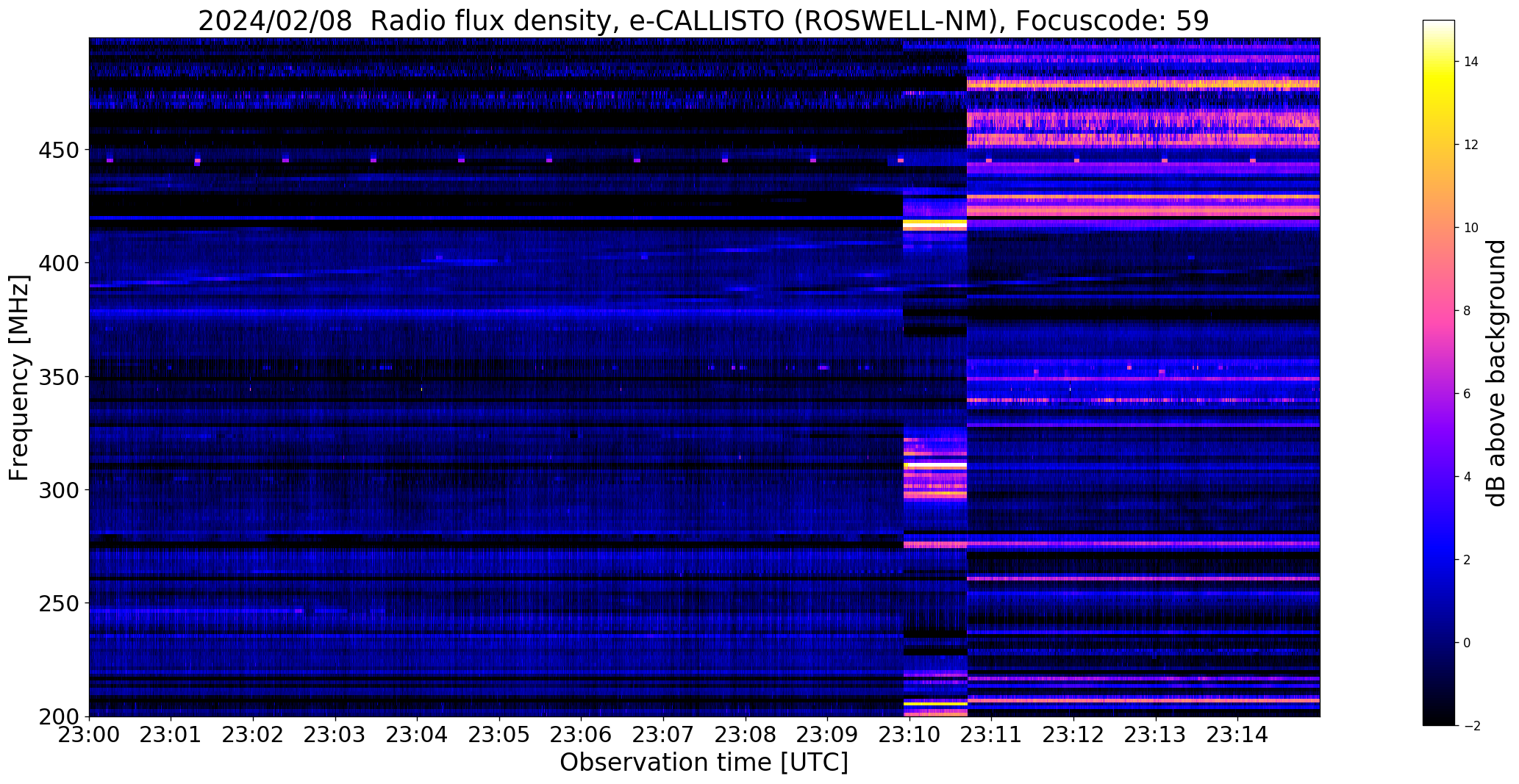Click the 450 MHz frequency tick label

point(59,150)
